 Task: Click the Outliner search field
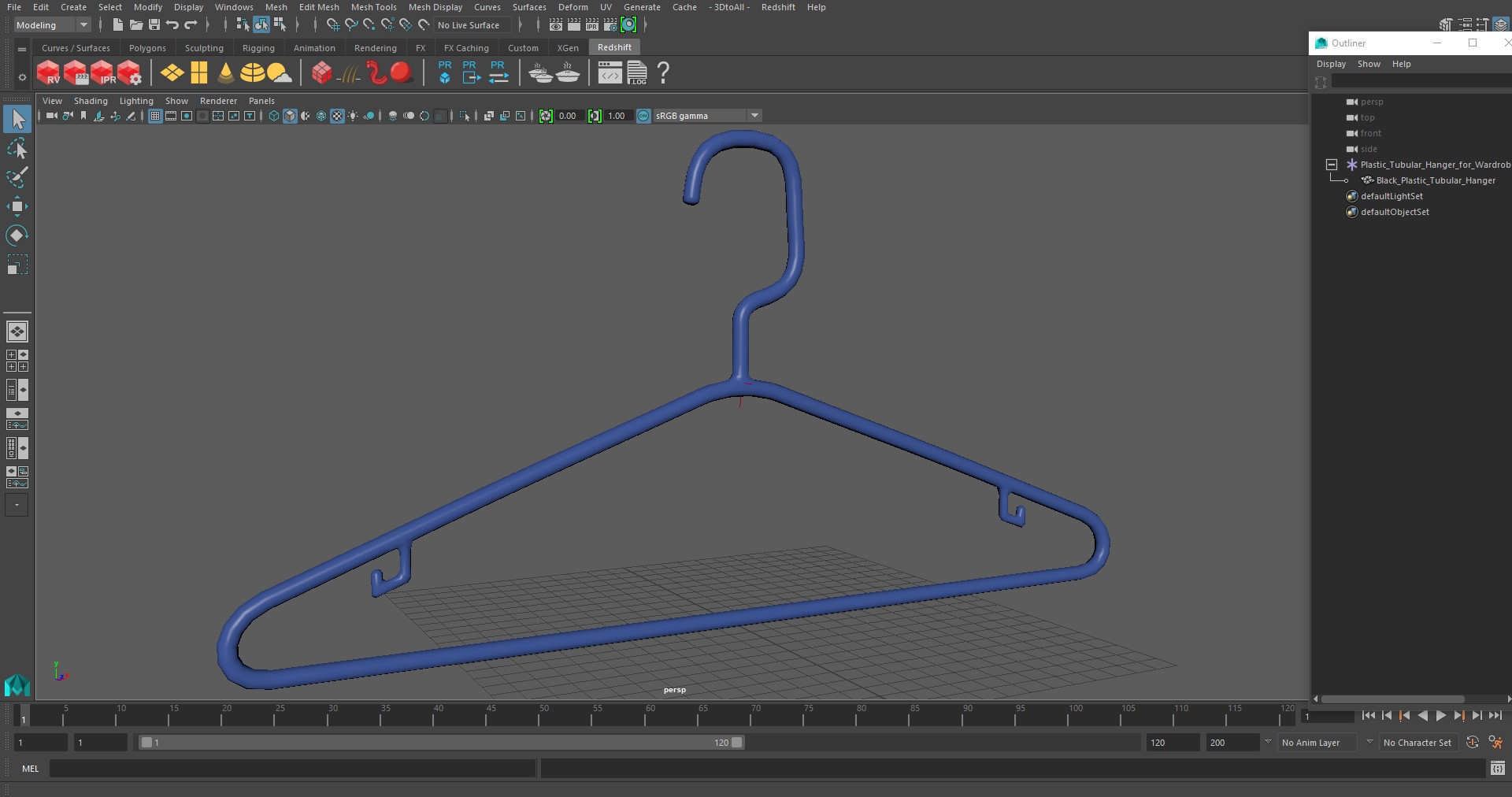coord(1421,81)
